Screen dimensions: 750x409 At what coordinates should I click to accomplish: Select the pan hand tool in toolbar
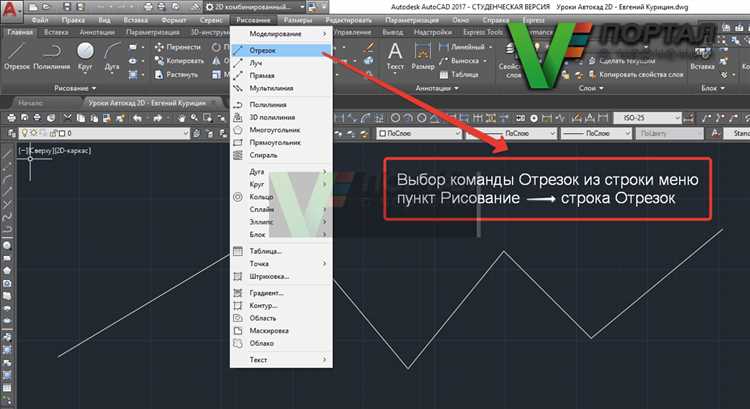(x=182, y=118)
